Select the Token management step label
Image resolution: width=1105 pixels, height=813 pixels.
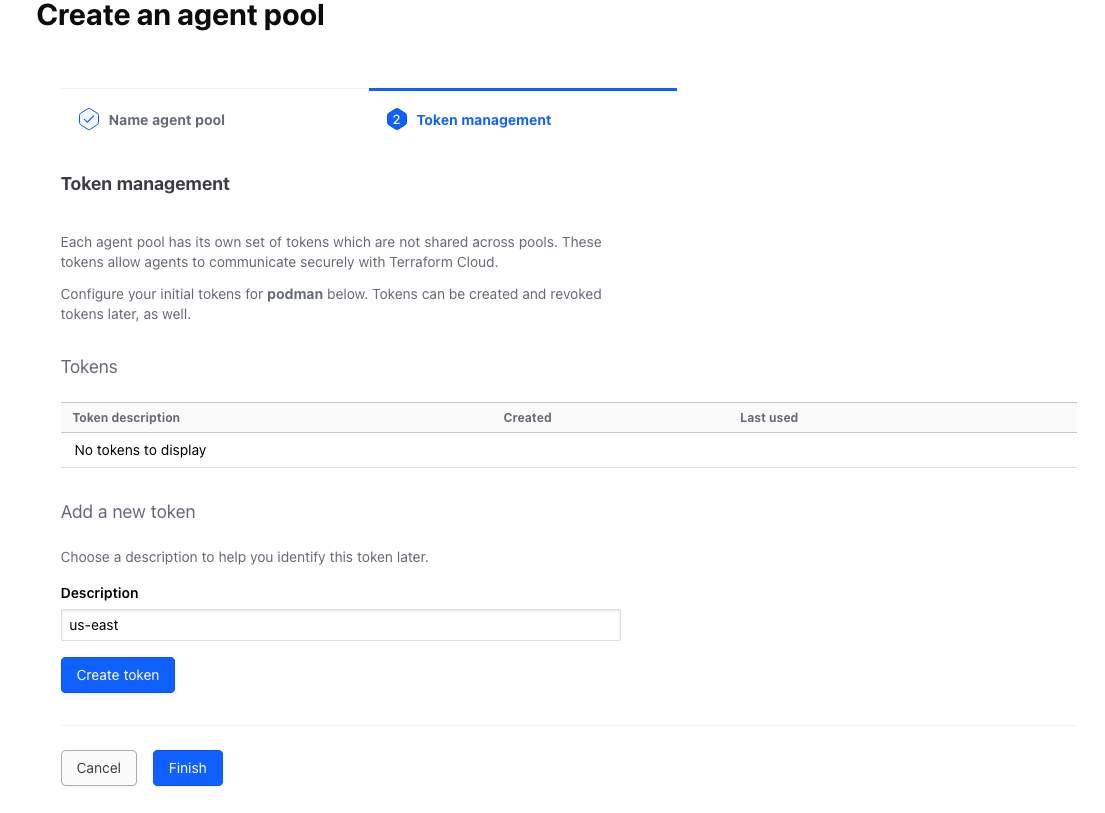click(x=483, y=120)
